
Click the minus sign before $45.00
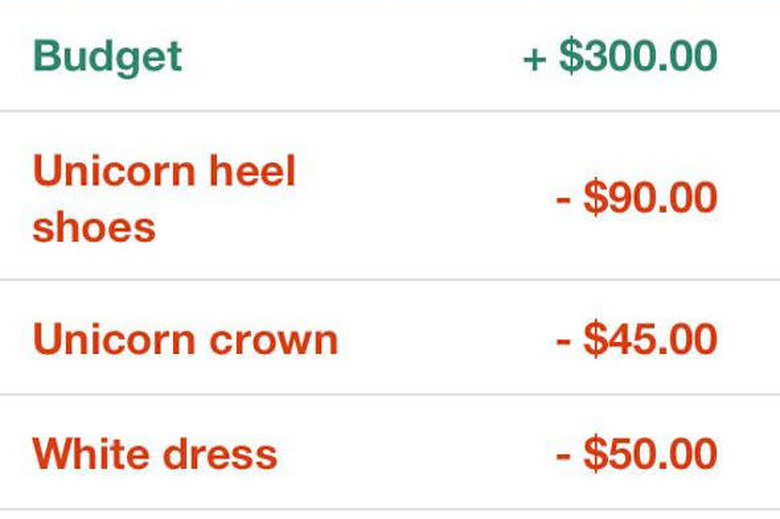click(564, 341)
